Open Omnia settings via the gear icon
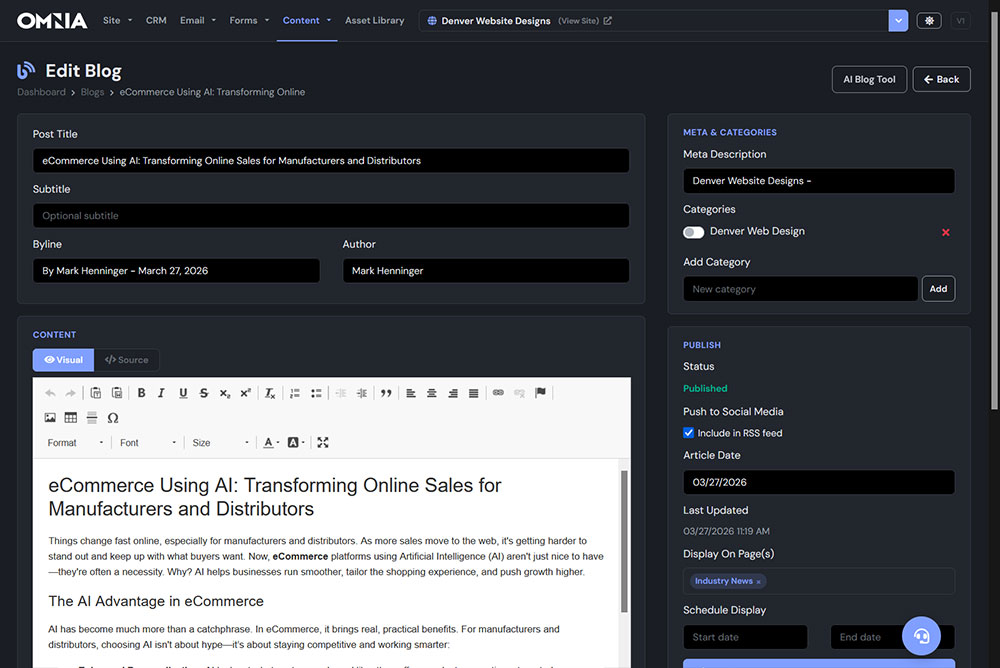 click(928, 20)
